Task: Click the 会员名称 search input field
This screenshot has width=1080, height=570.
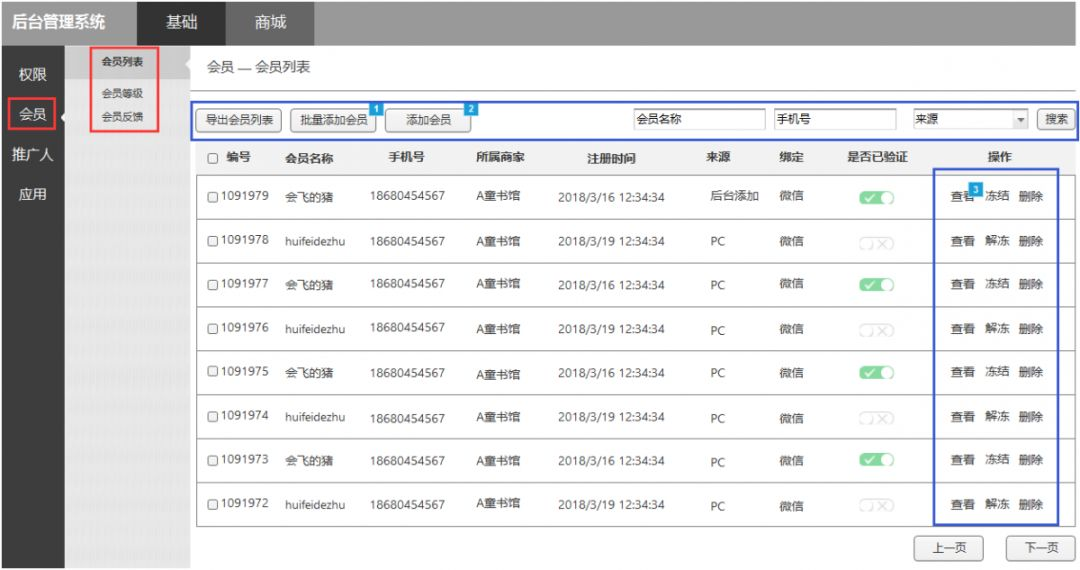Action: tap(698, 119)
